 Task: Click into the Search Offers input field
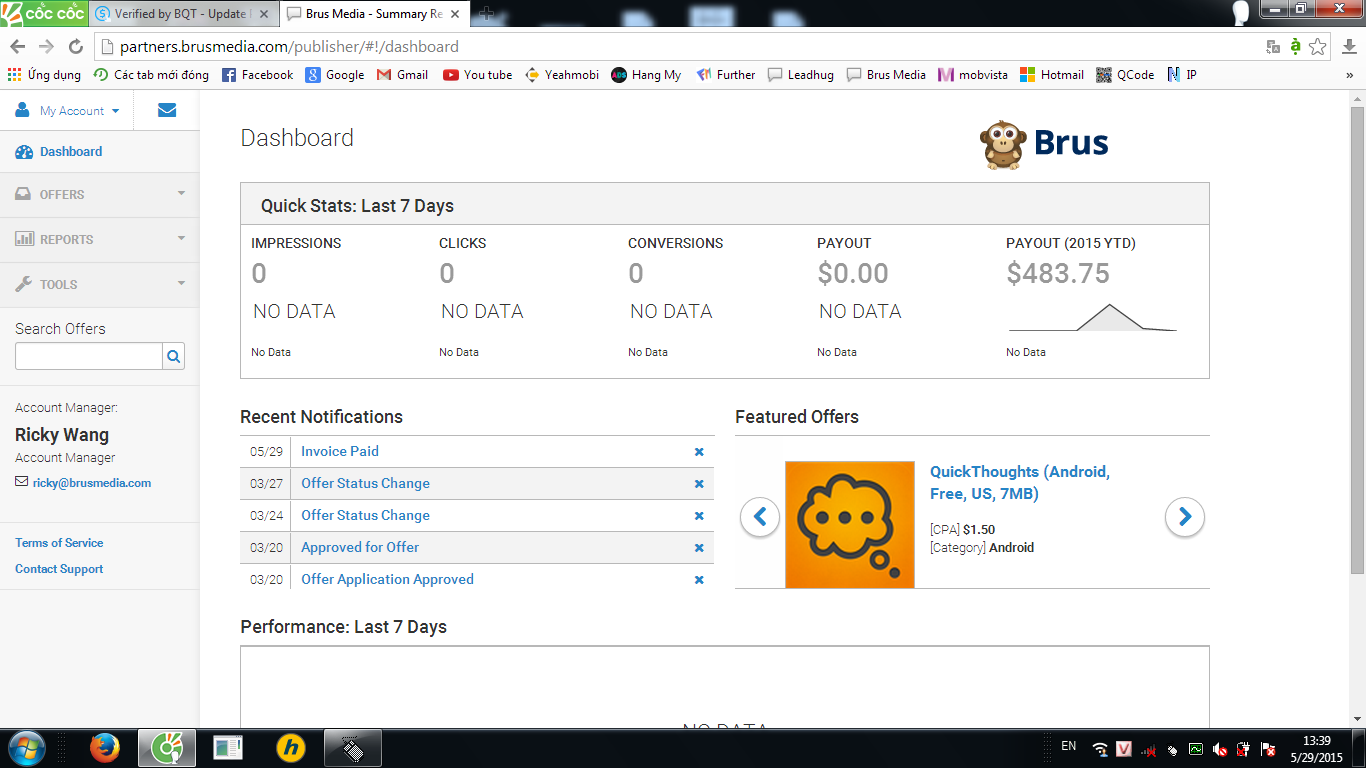[x=89, y=356]
